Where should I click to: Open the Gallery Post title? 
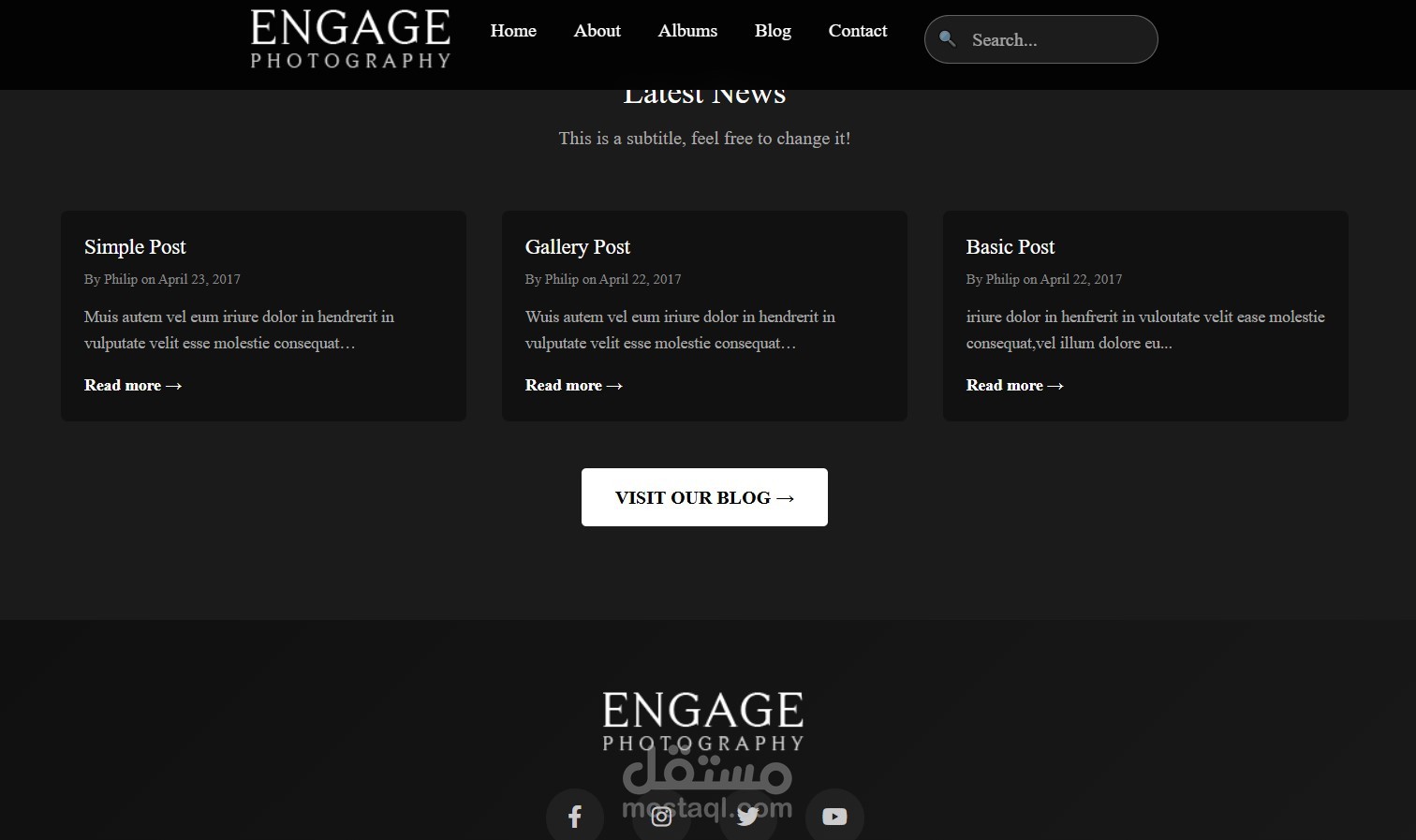[x=577, y=247]
